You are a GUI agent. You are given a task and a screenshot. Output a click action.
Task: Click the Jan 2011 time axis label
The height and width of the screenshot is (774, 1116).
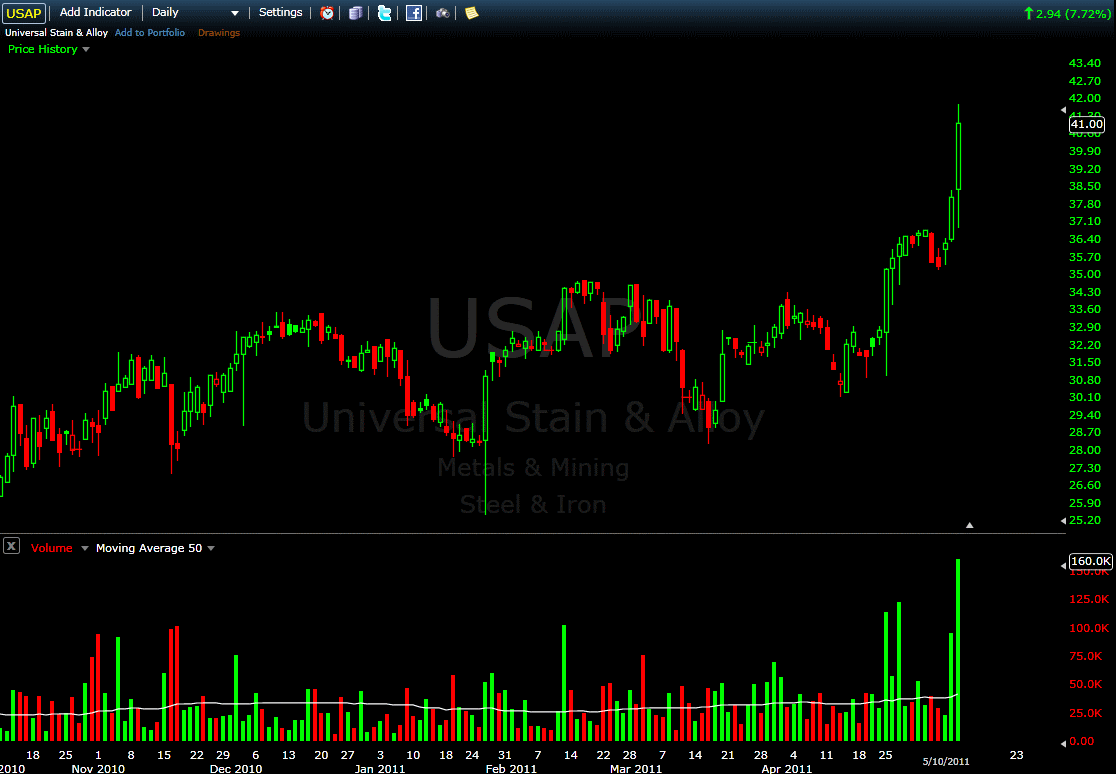pyautogui.click(x=379, y=768)
